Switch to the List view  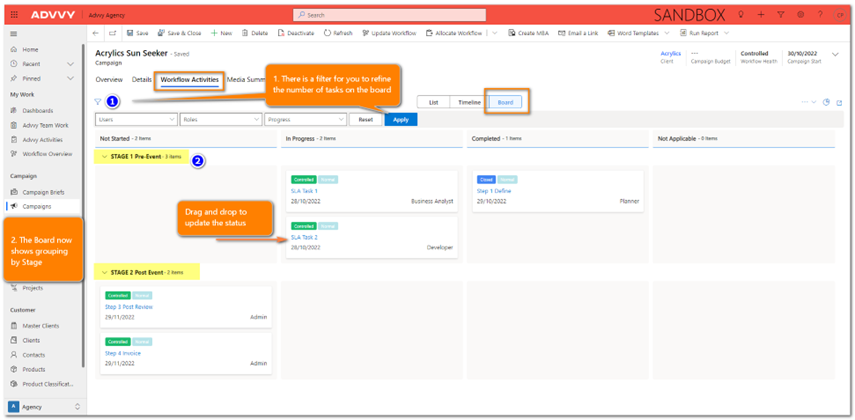[433, 102]
